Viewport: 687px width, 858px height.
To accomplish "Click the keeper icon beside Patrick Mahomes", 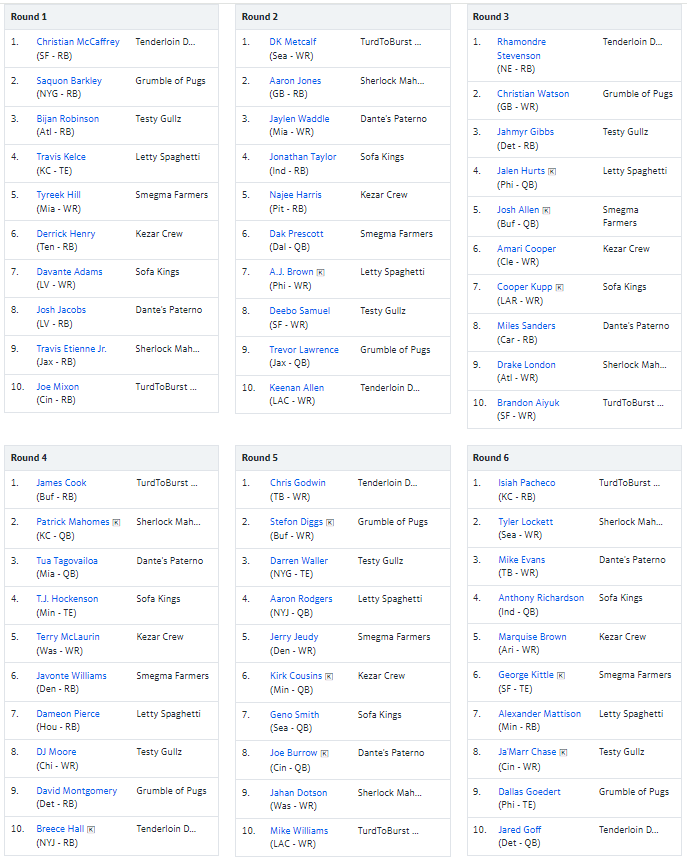I will tap(116, 523).
